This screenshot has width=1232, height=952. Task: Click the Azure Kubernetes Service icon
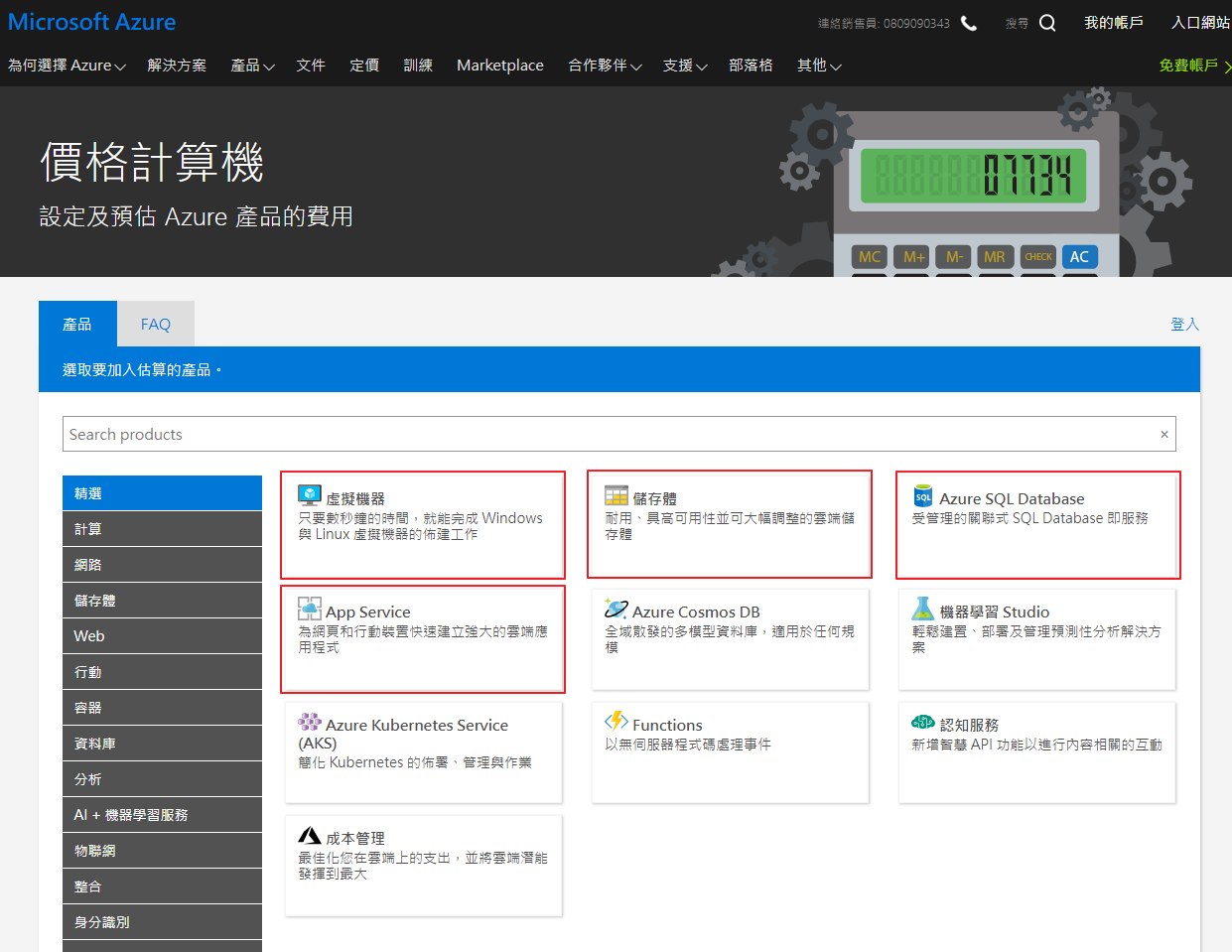tap(310, 722)
